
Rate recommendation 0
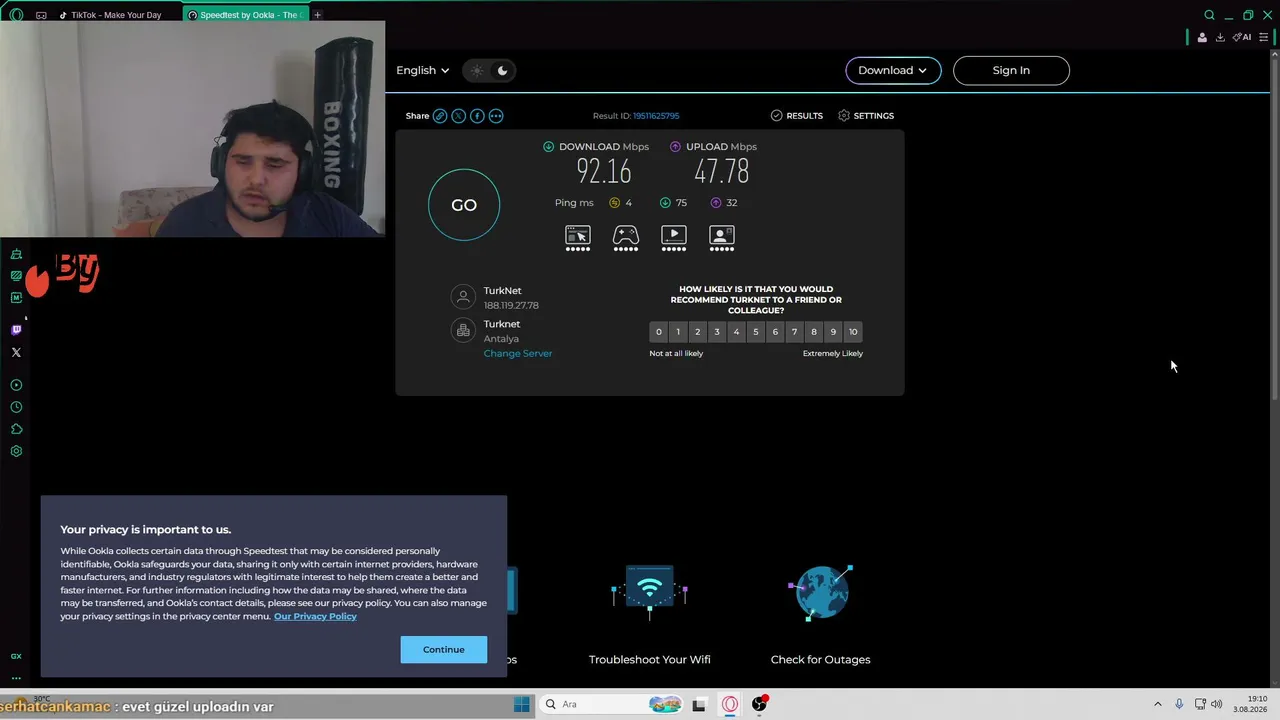[658, 332]
